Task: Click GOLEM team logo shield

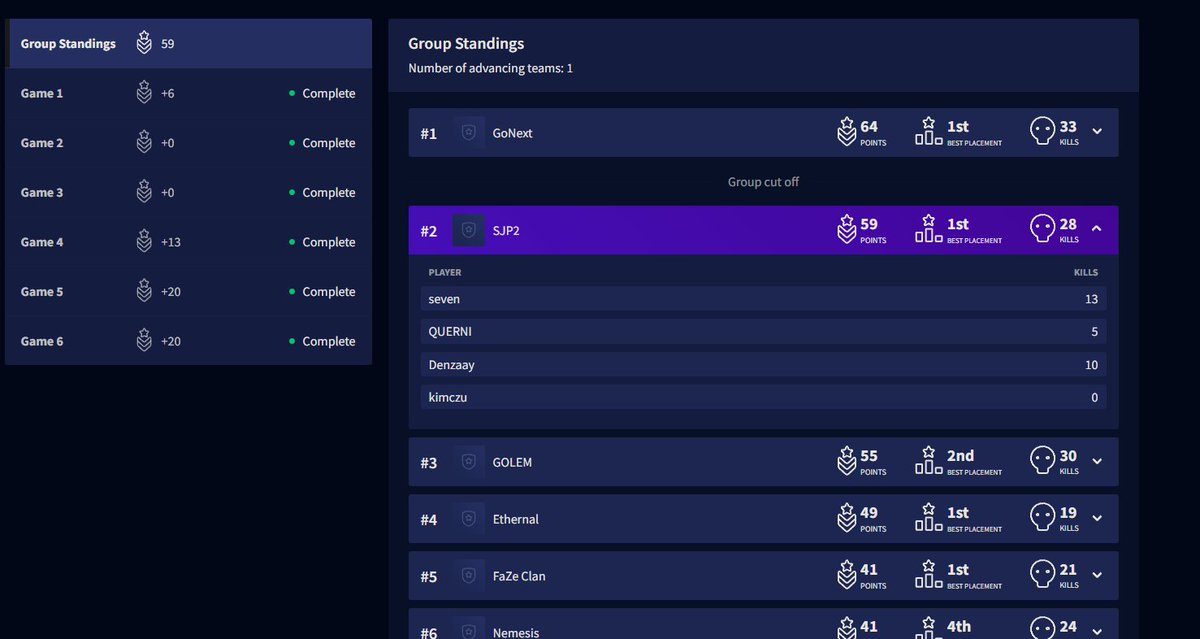Action: pyautogui.click(x=469, y=462)
